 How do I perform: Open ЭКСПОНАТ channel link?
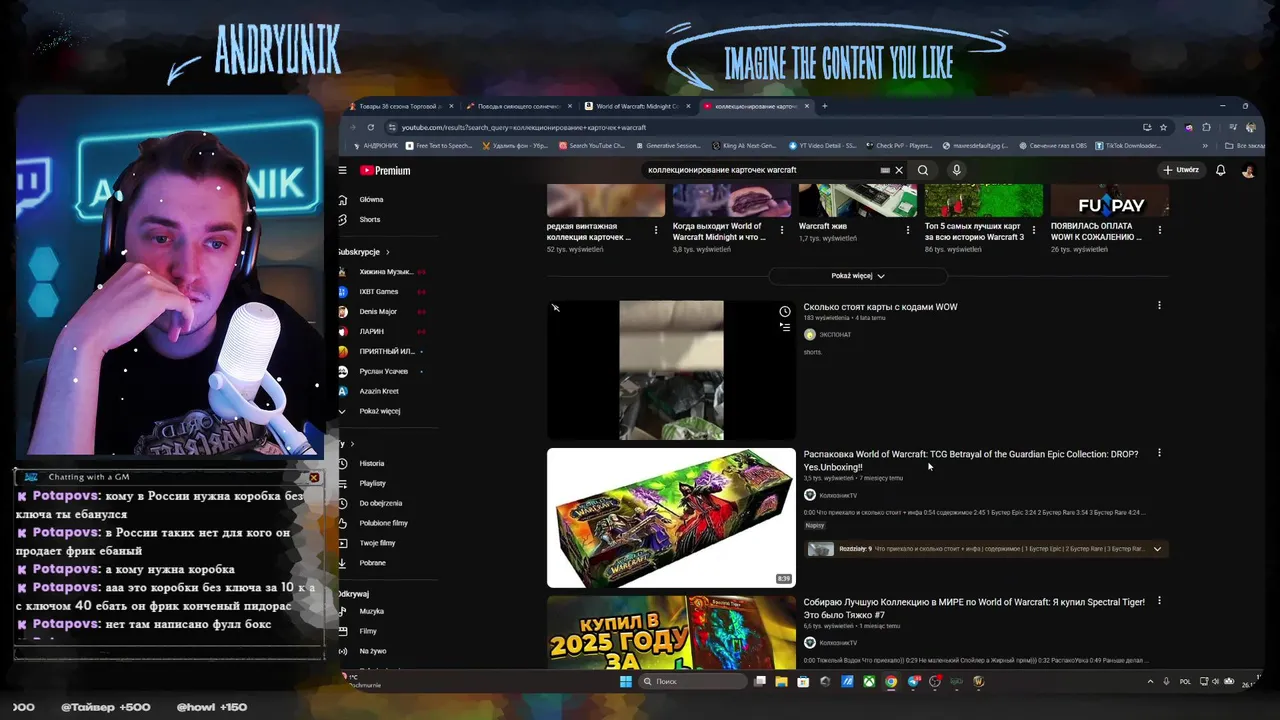(835, 334)
